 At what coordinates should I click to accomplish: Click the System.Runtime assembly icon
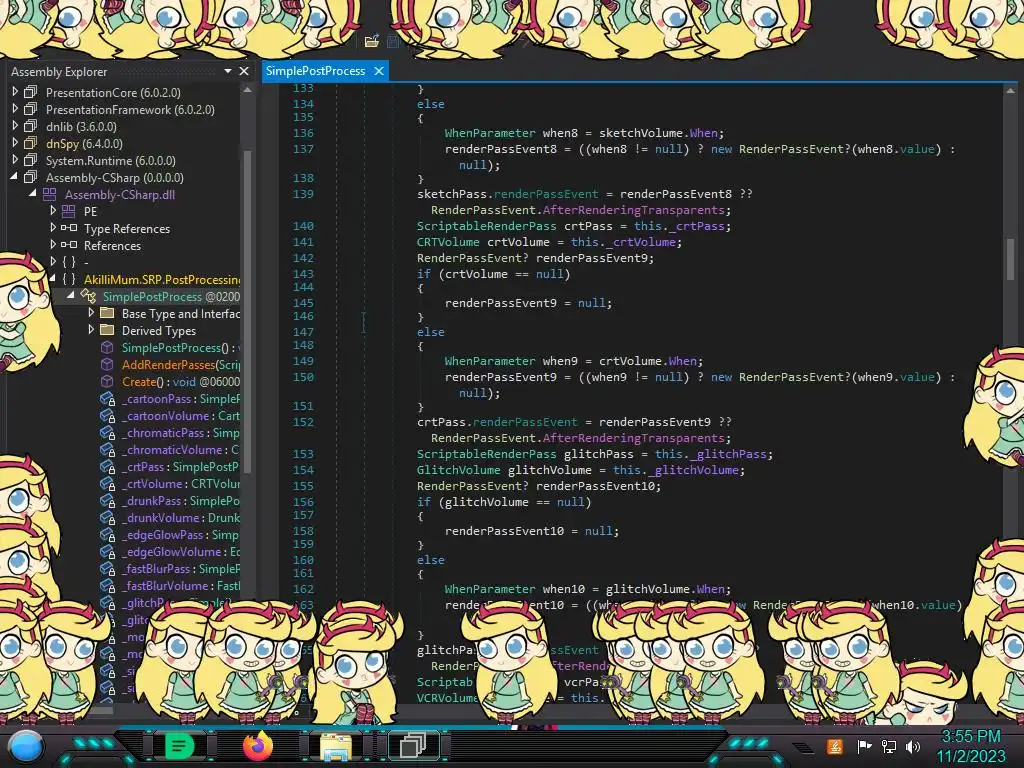point(30,160)
